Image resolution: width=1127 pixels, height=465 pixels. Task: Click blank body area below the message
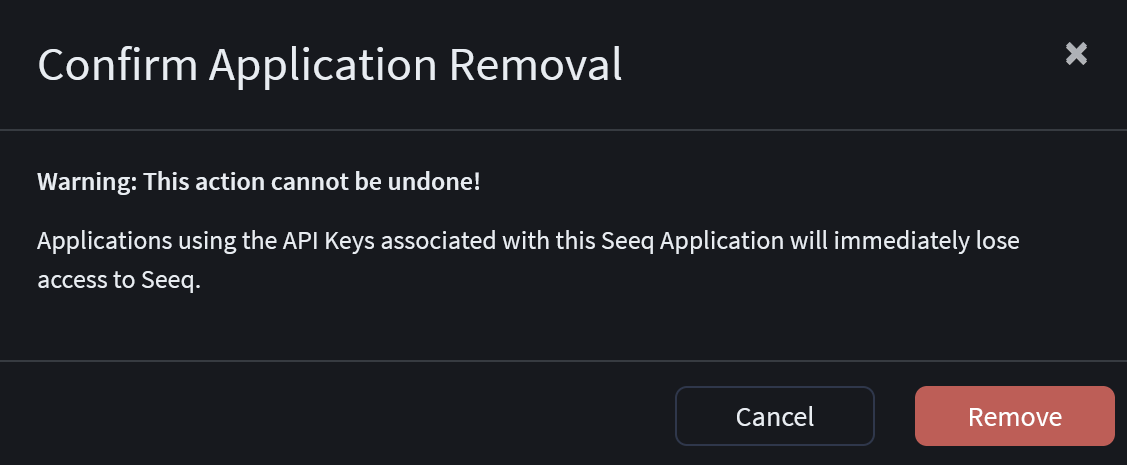point(563,325)
